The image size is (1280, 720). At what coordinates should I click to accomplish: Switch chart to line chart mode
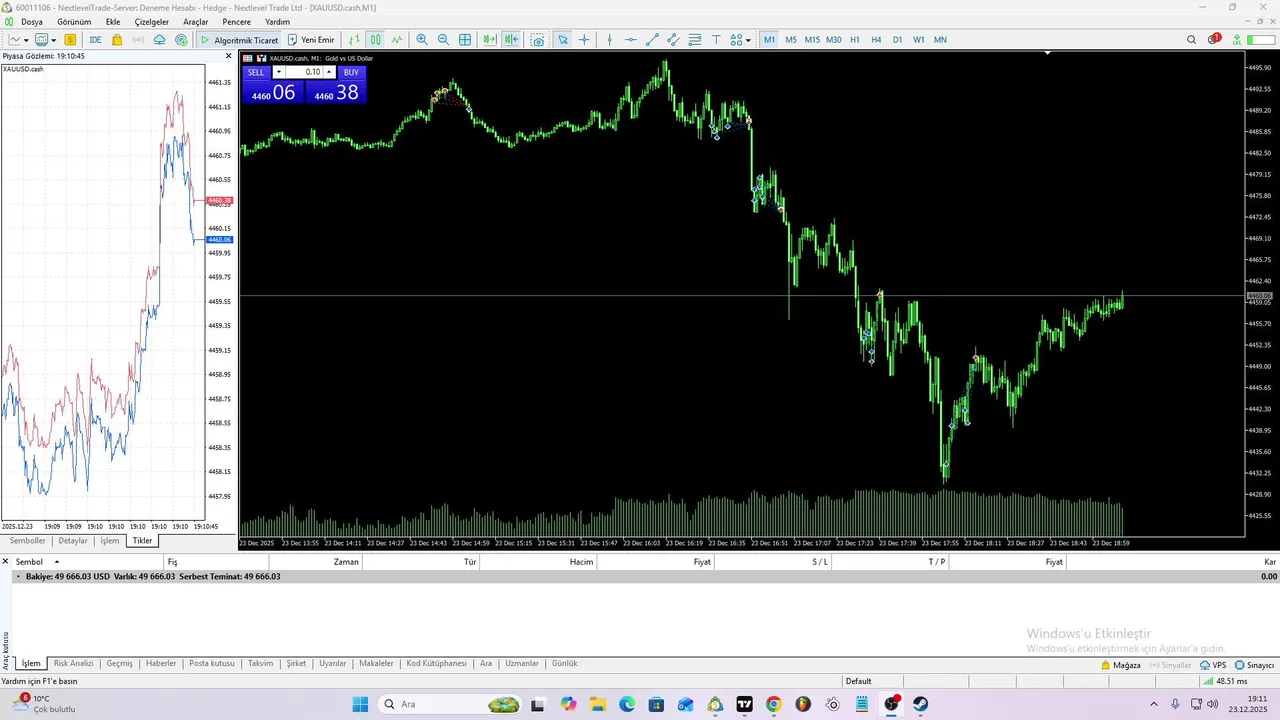(x=397, y=40)
